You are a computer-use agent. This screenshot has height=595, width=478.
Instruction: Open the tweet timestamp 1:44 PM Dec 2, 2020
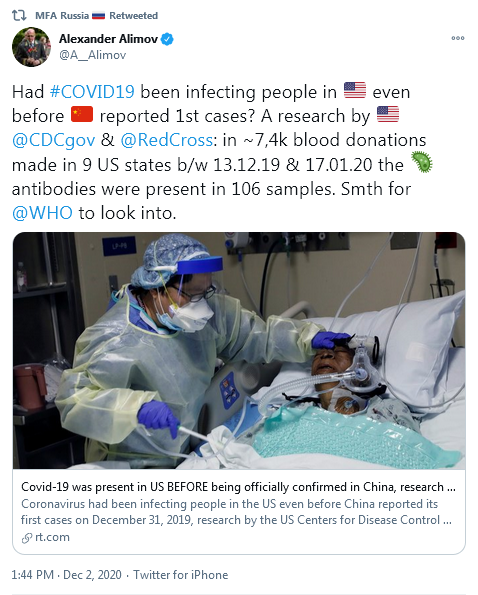66,575
